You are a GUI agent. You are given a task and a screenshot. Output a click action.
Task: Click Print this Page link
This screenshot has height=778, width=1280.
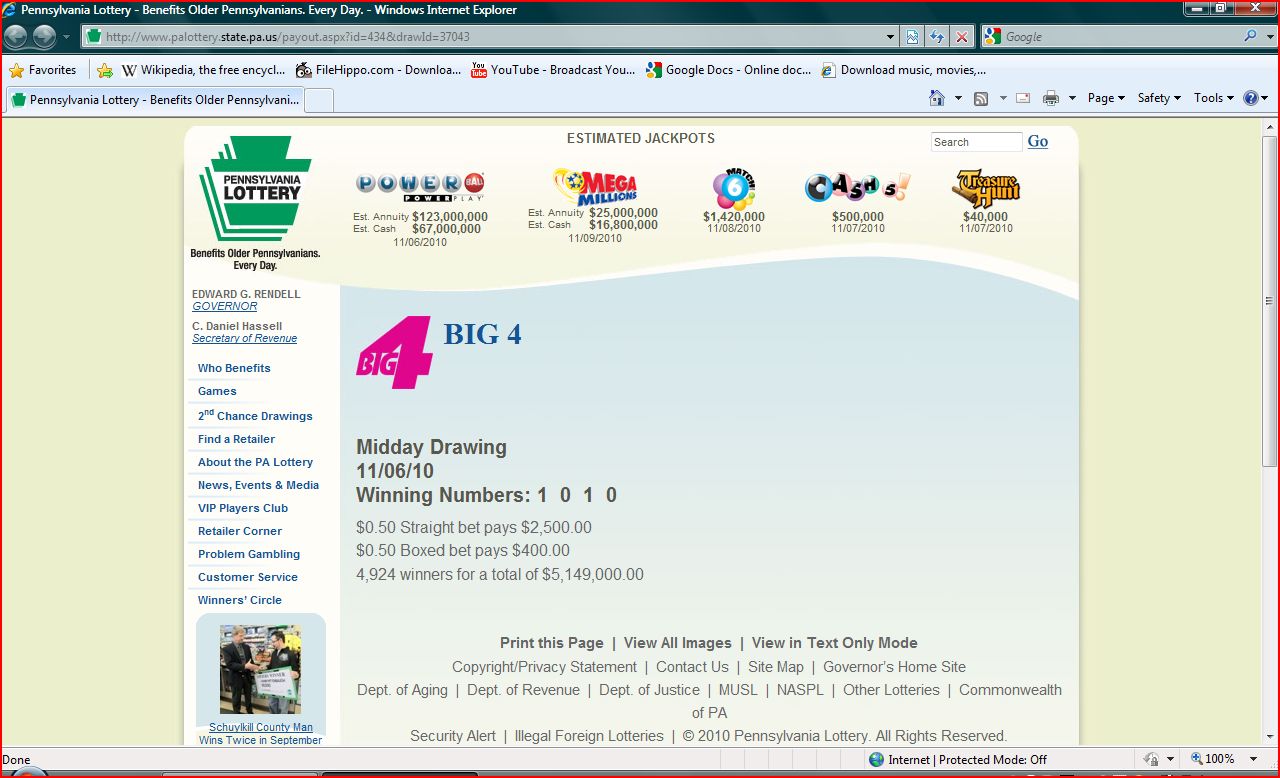click(x=552, y=643)
